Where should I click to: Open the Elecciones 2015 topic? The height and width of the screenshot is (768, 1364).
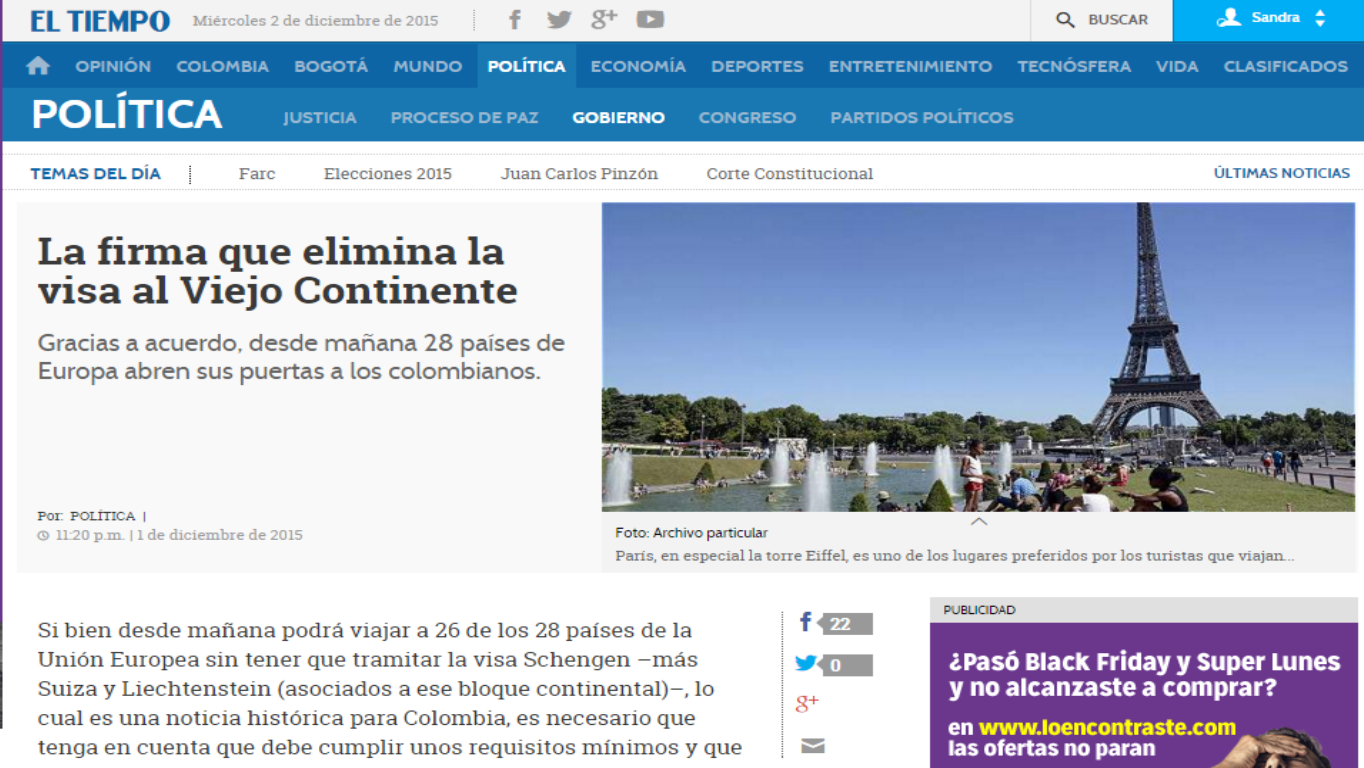(388, 174)
